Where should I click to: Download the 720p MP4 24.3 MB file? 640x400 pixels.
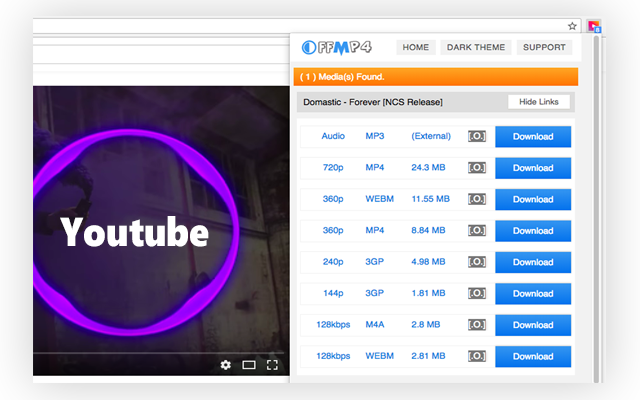(533, 168)
